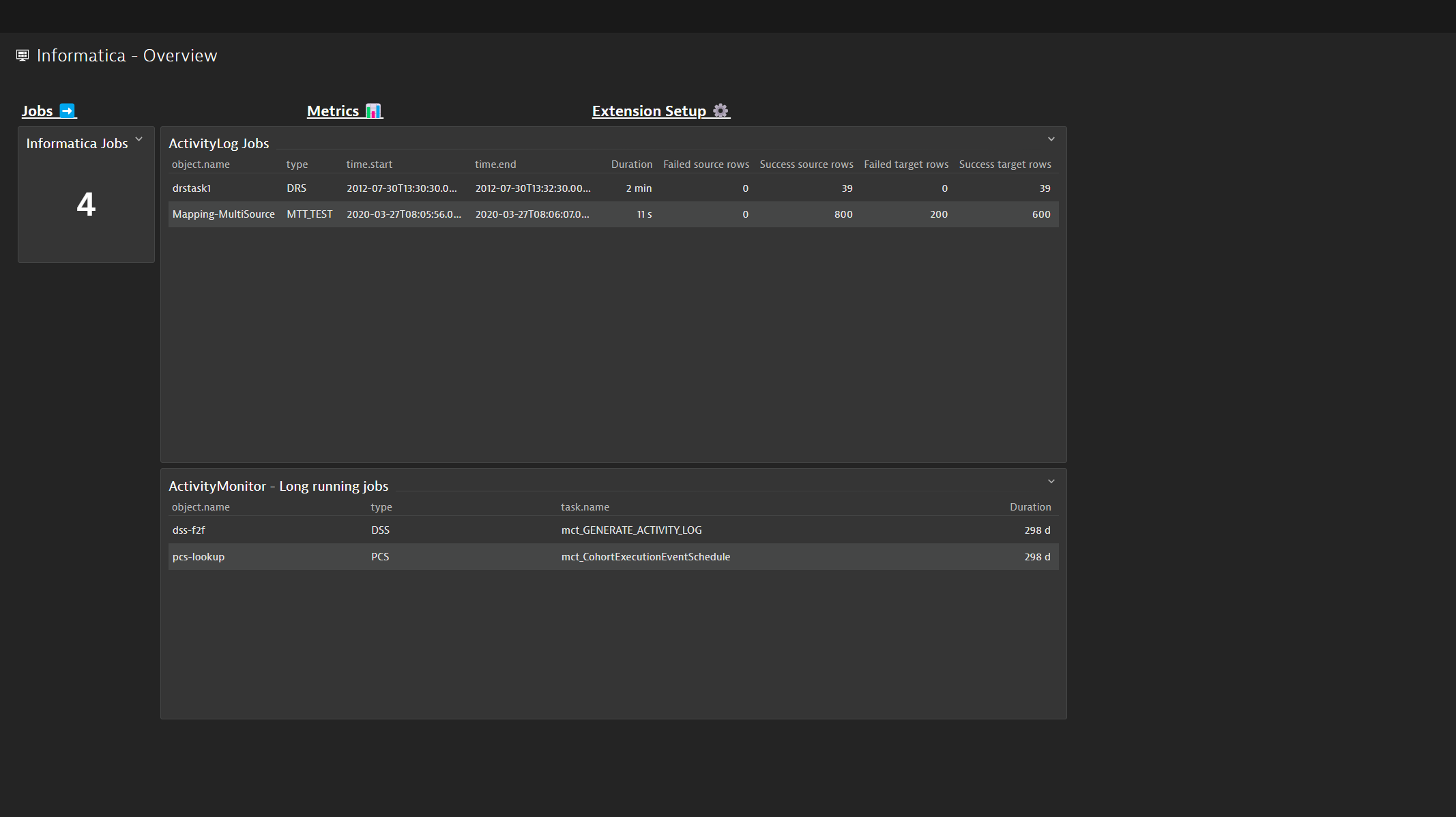Open the Informatica Jobs tile dropdown chevron
Screen dimensions: 1456x817
pos(139,139)
